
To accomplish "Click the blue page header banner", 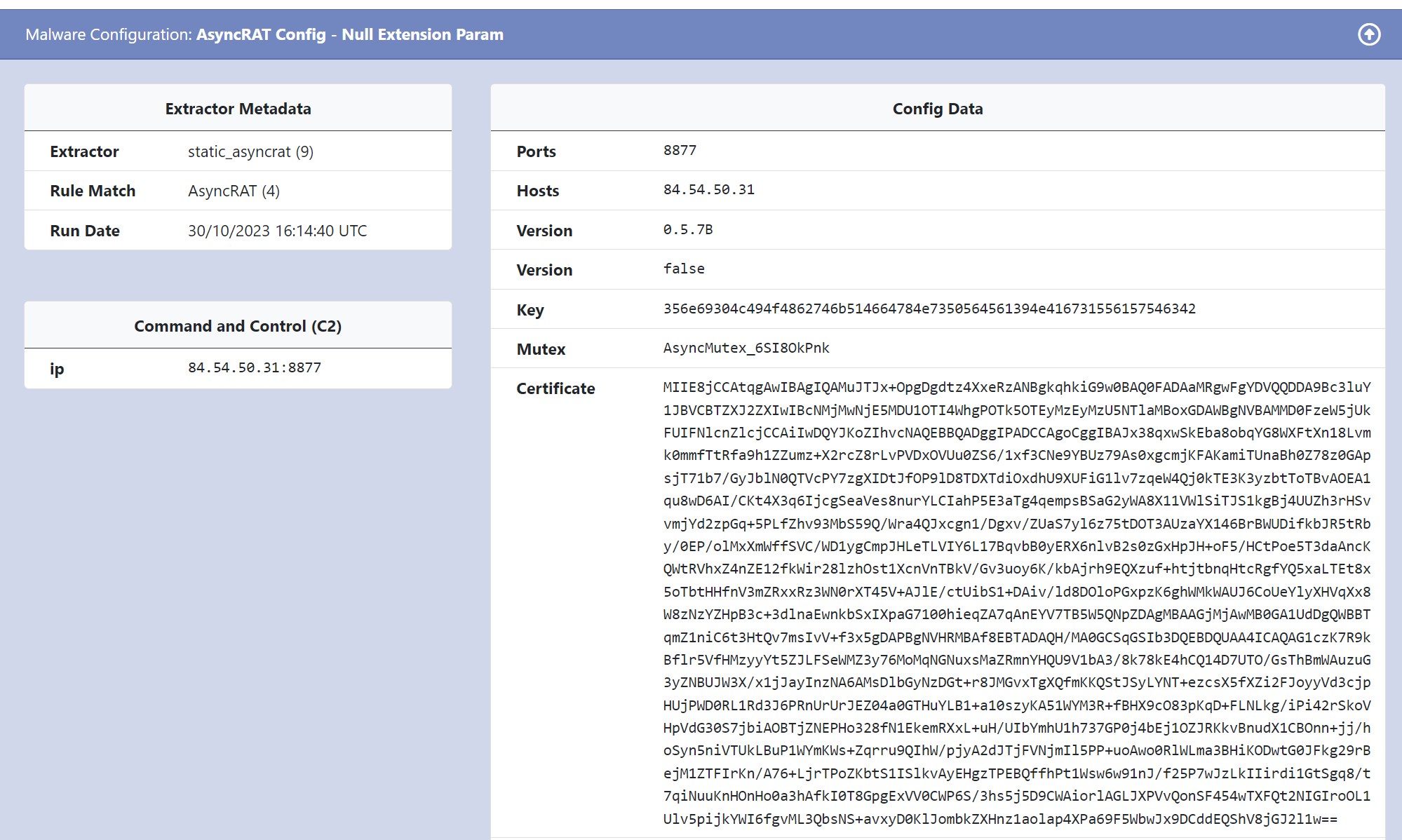I will pyautogui.click(x=701, y=34).
